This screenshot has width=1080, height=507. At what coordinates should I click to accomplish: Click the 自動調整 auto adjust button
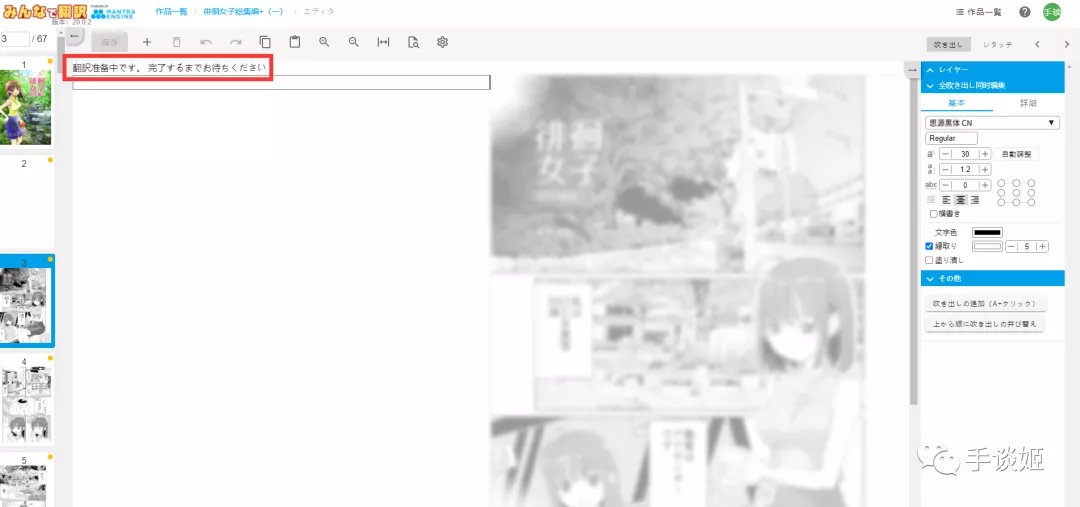click(x=1017, y=154)
